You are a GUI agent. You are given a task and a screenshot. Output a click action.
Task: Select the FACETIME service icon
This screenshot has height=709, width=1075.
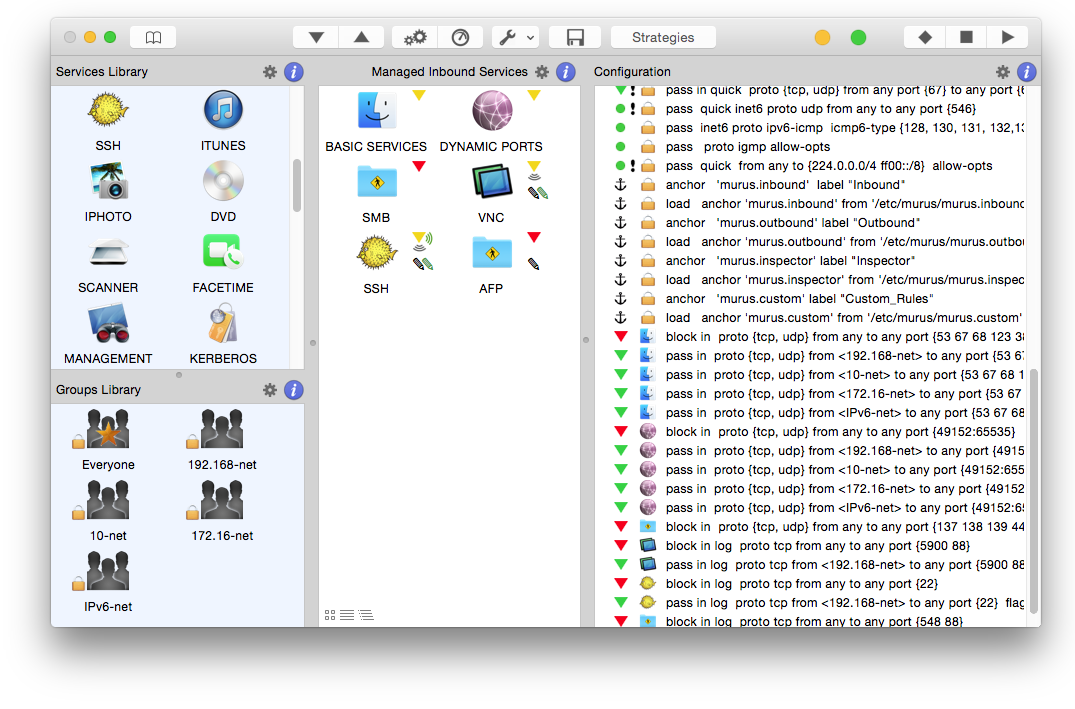click(222, 252)
